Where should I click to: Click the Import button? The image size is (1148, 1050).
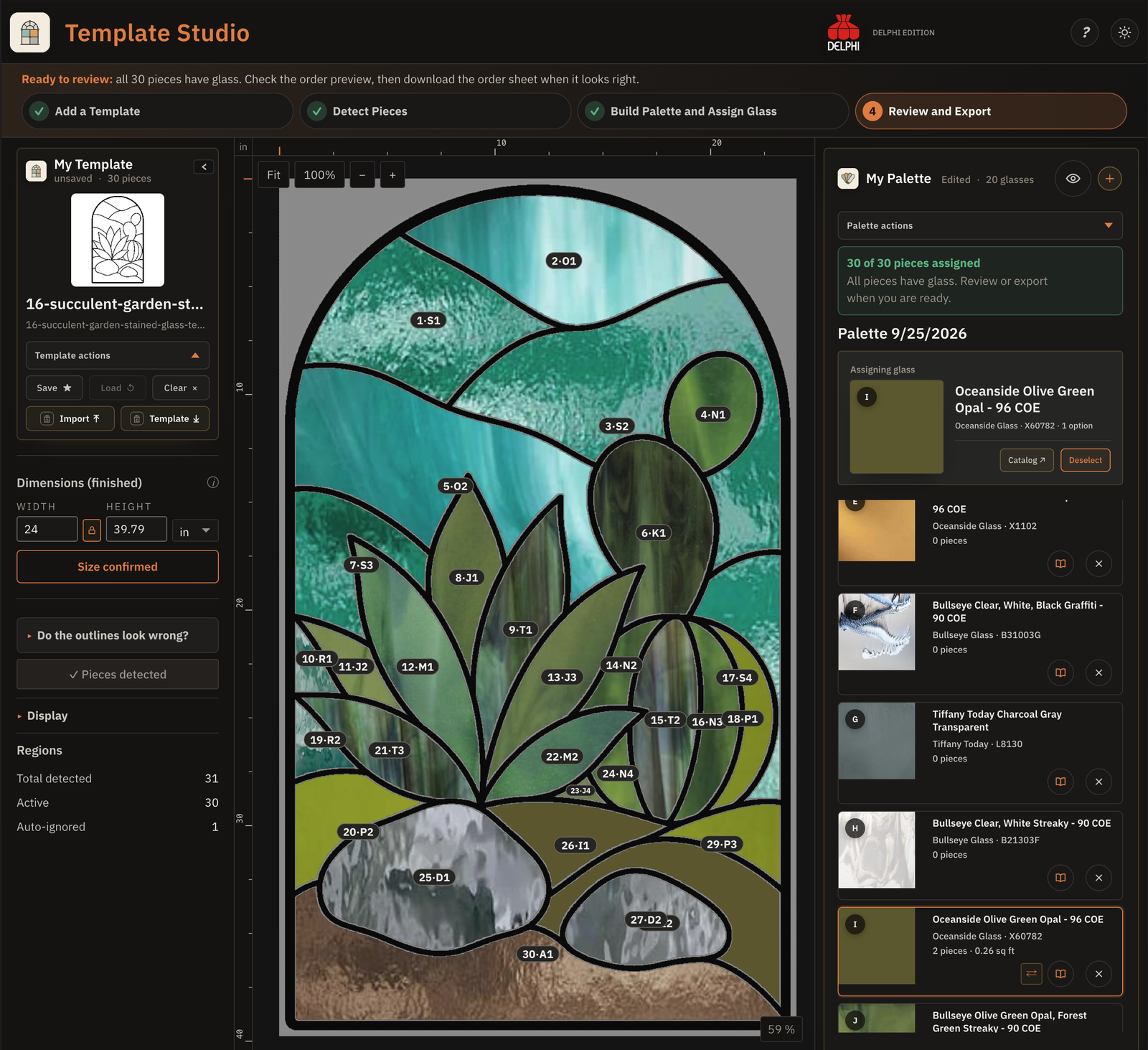(70, 418)
